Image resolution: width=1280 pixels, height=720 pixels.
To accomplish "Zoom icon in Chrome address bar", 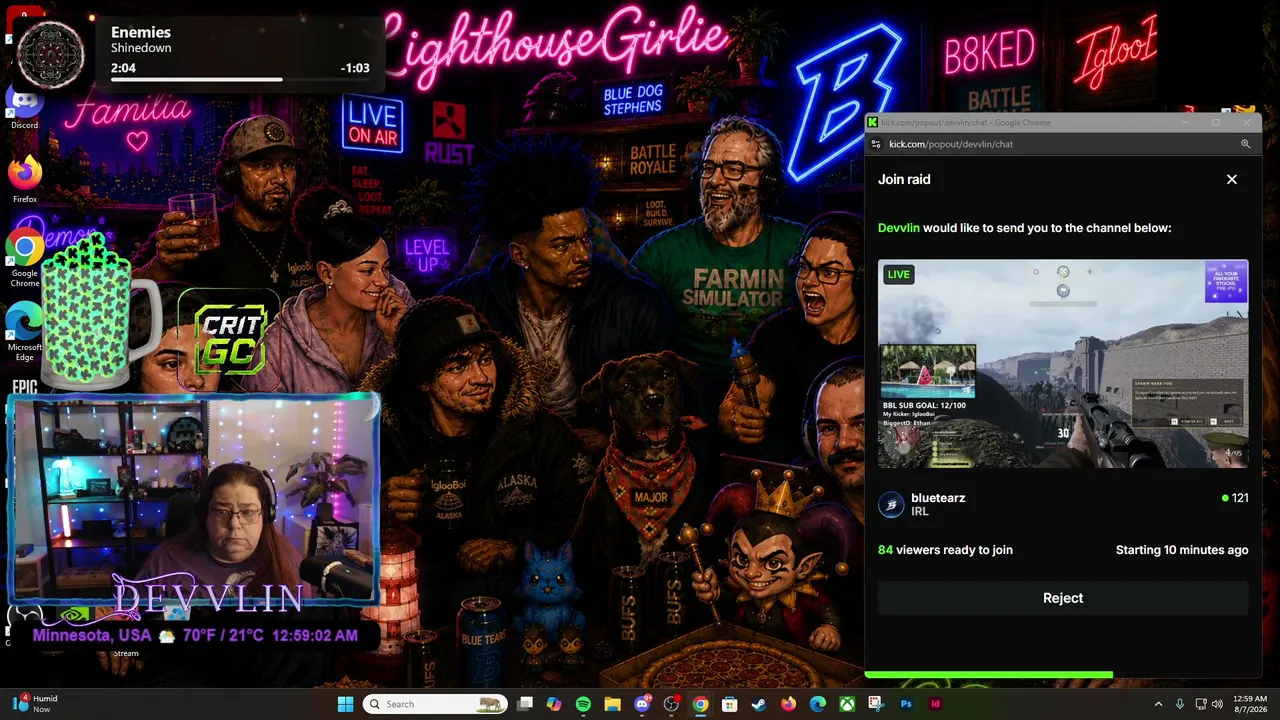I will (1246, 144).
